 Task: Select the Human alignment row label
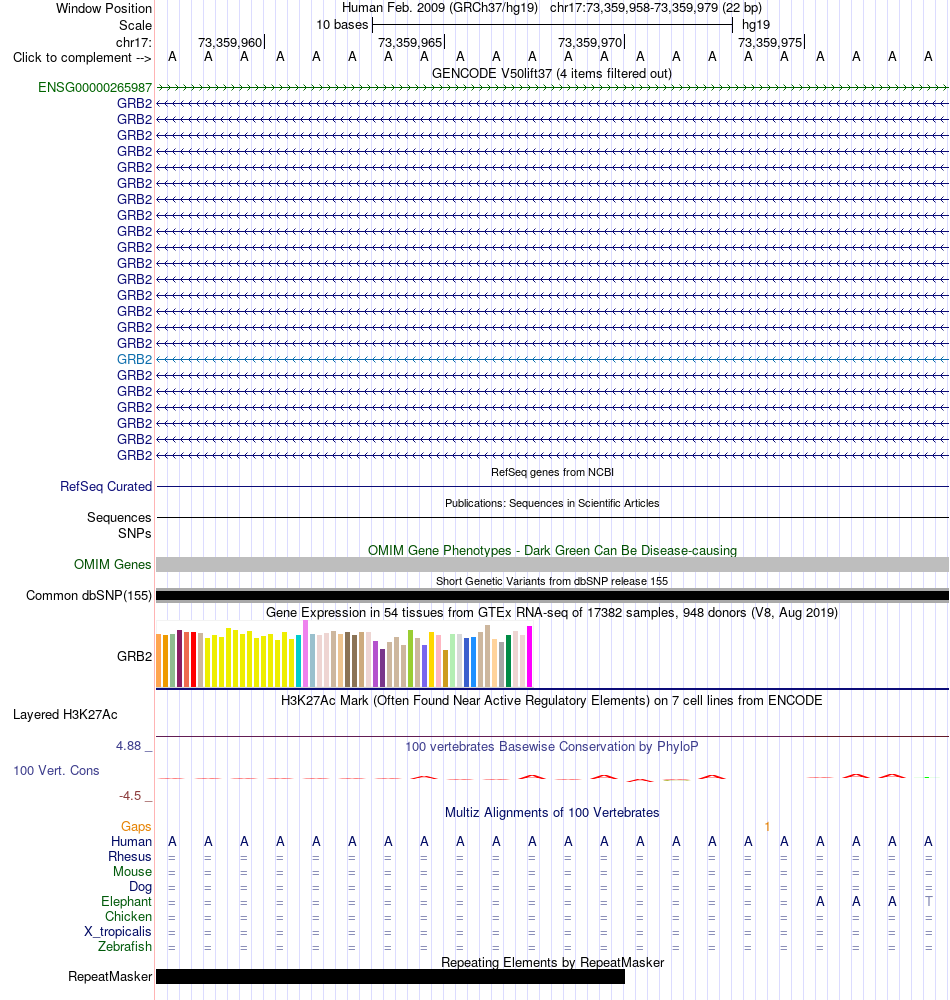[131, 841]
